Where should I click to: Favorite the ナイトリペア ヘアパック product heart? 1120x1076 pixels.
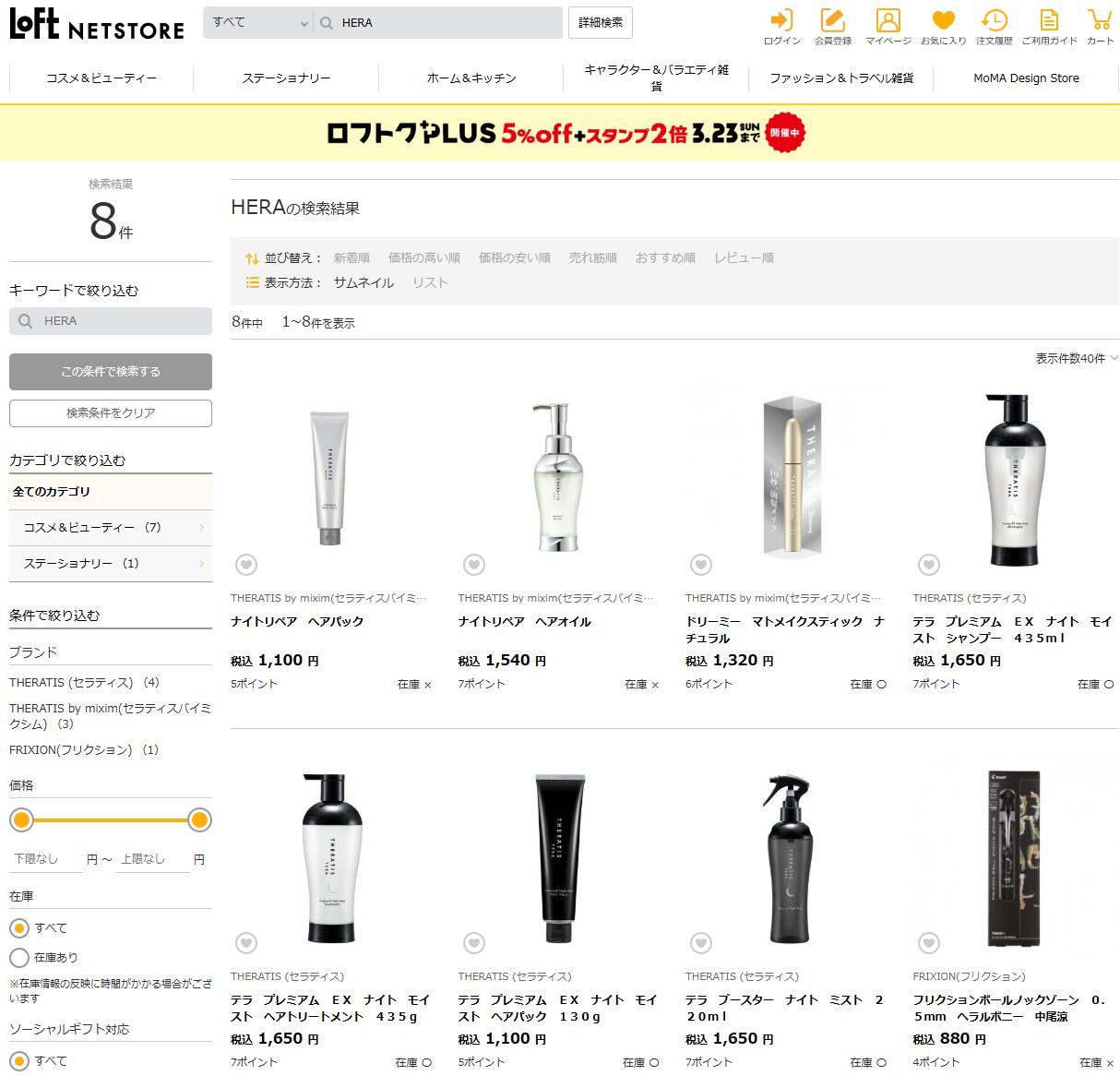(246, 565)
